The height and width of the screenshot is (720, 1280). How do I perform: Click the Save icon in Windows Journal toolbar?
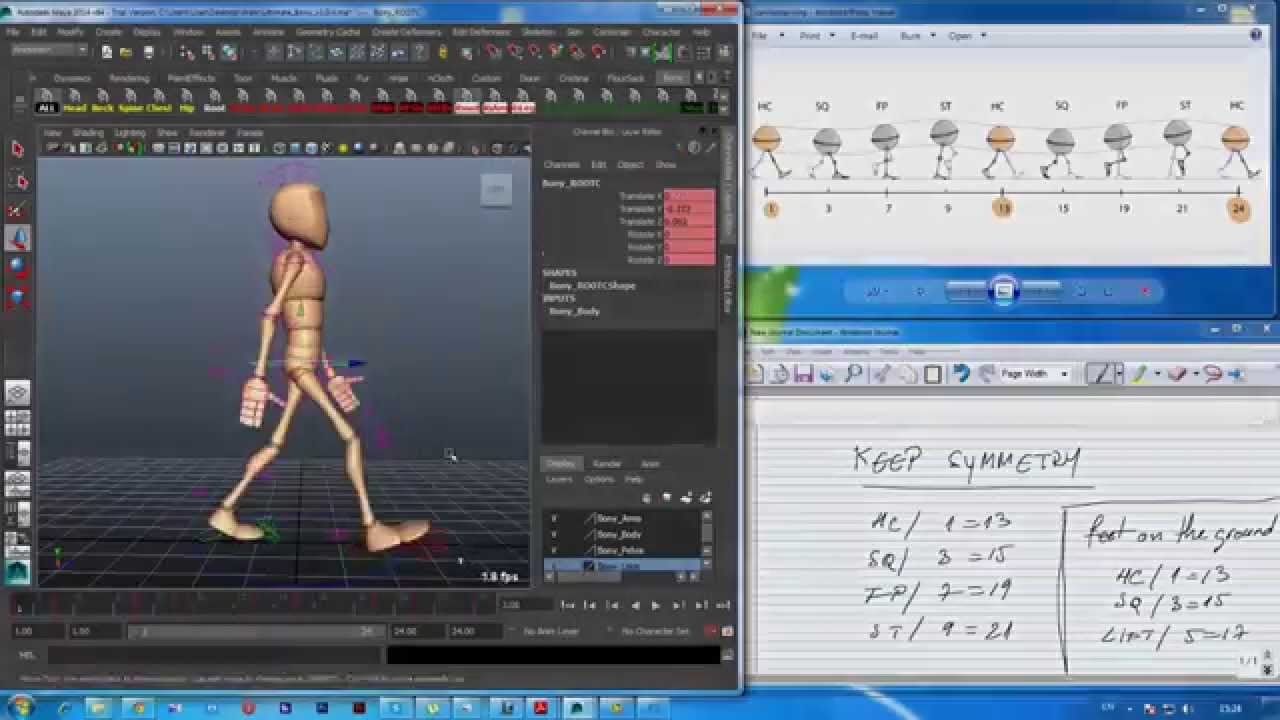click(x=802, y=374)
